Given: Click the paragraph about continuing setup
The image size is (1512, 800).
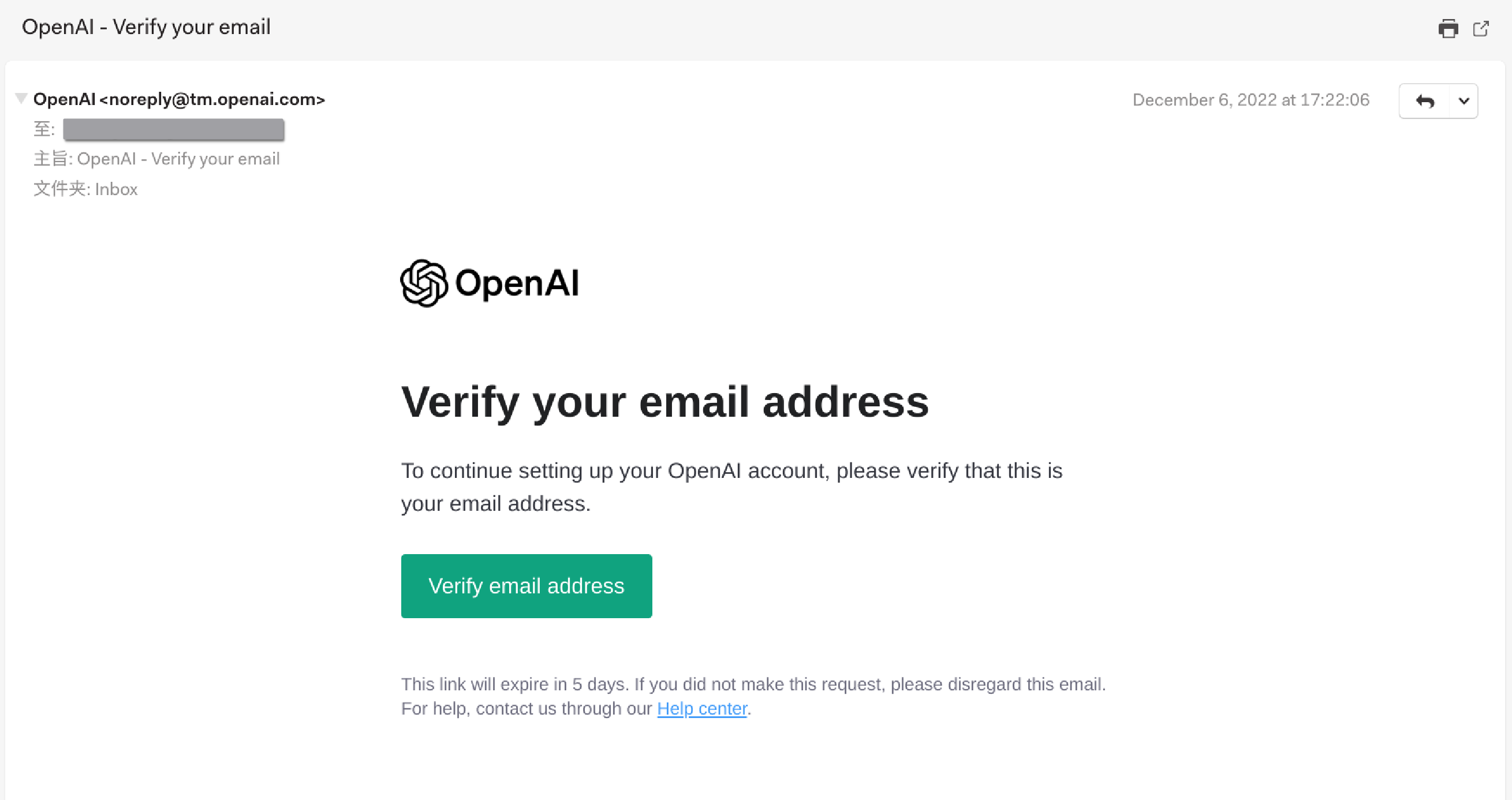Looking at the screenshot, I should point(731,487).
